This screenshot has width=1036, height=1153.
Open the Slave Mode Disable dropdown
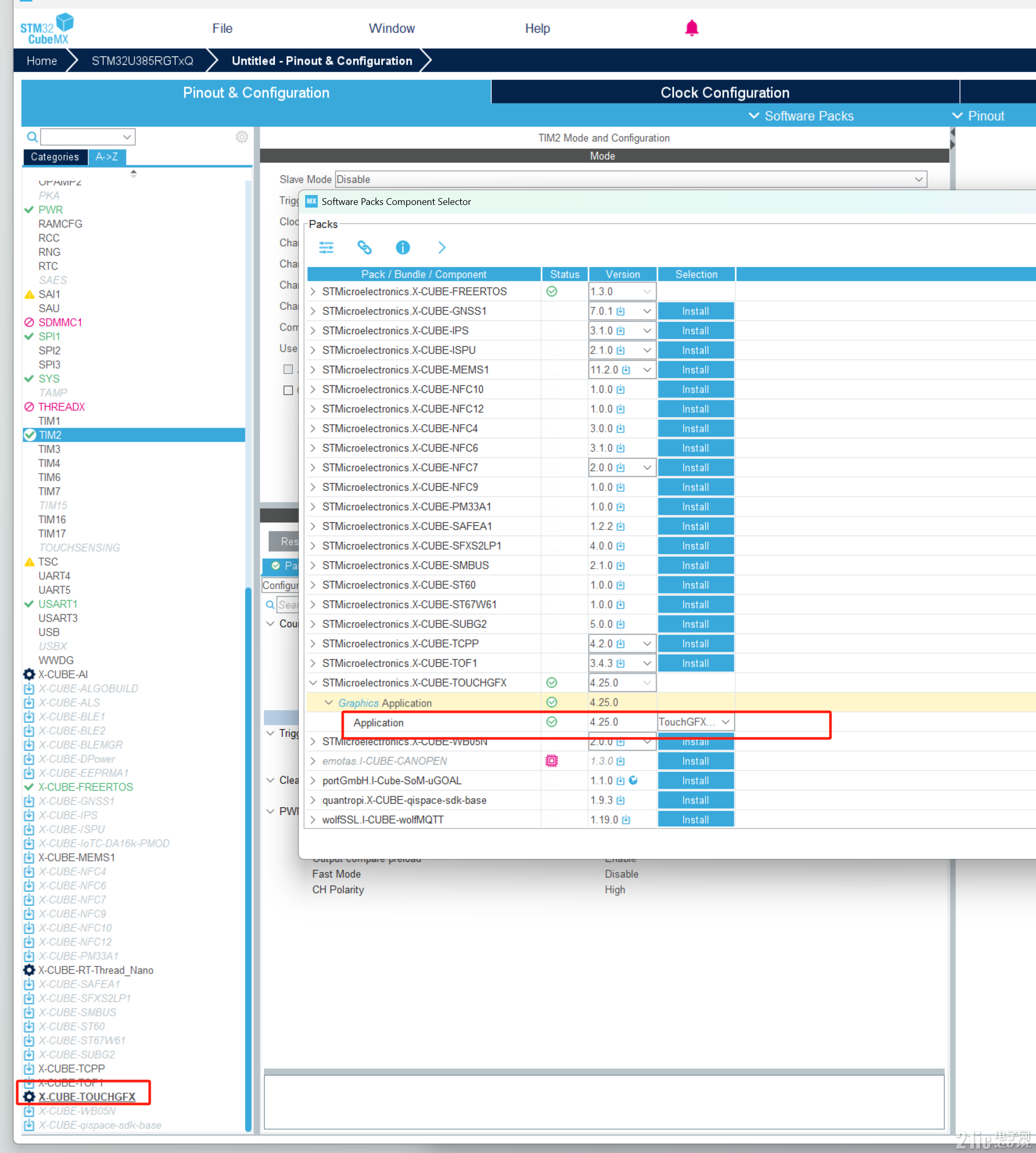click(x=631, y=179)
